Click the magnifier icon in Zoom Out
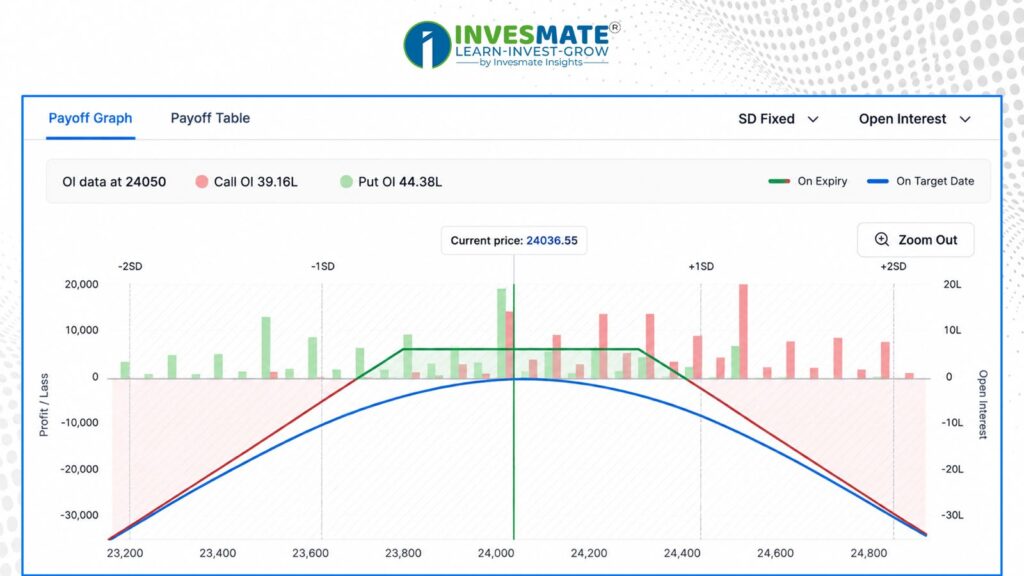Image resolution: width=1024 pixels, height=576 pixels. [x=882, y=240]
